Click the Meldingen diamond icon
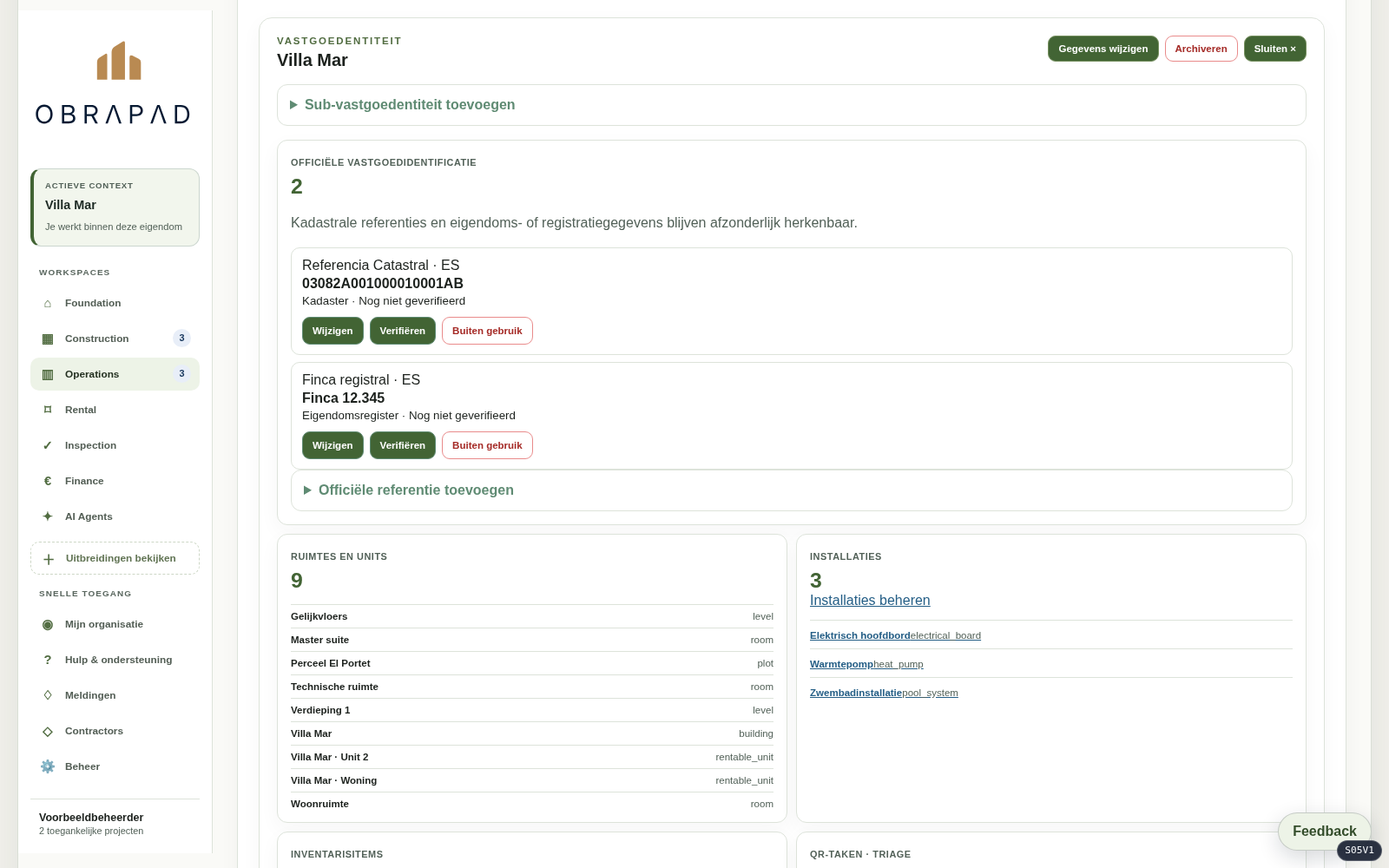The image size is (1389, 868). 48,695
